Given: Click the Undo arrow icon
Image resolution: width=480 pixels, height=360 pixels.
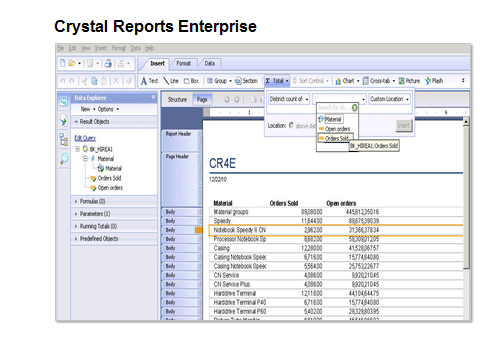Looking at the screenshot, I should coord(63,81).
